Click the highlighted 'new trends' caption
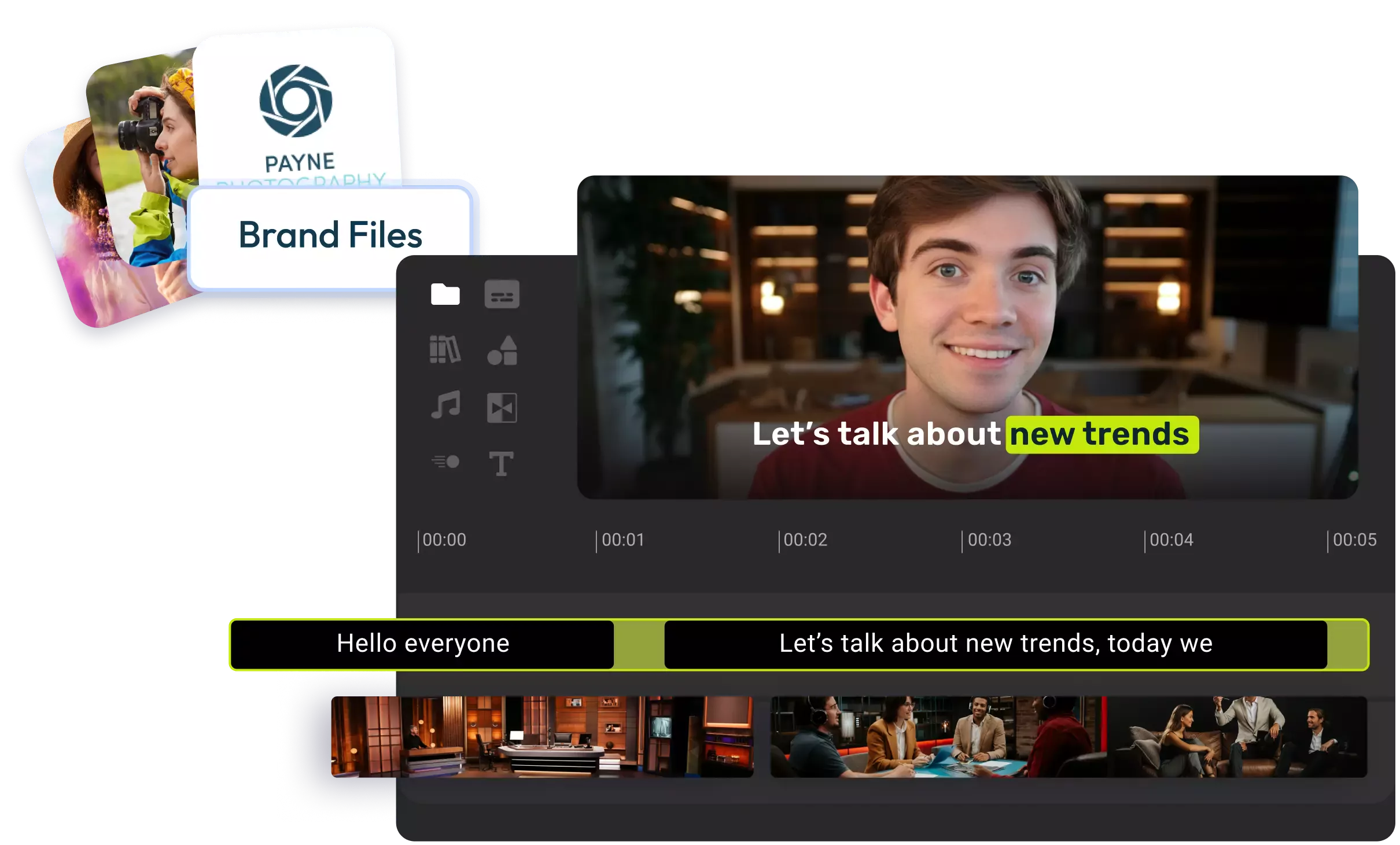The image size is (1400, 845). [x=1101, y=434]
